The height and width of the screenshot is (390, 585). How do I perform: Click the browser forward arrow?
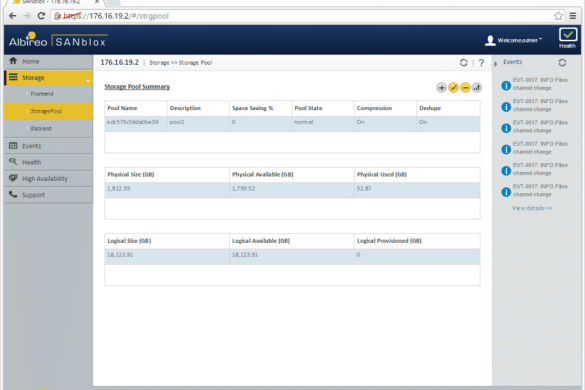click(x=27, y=16)
